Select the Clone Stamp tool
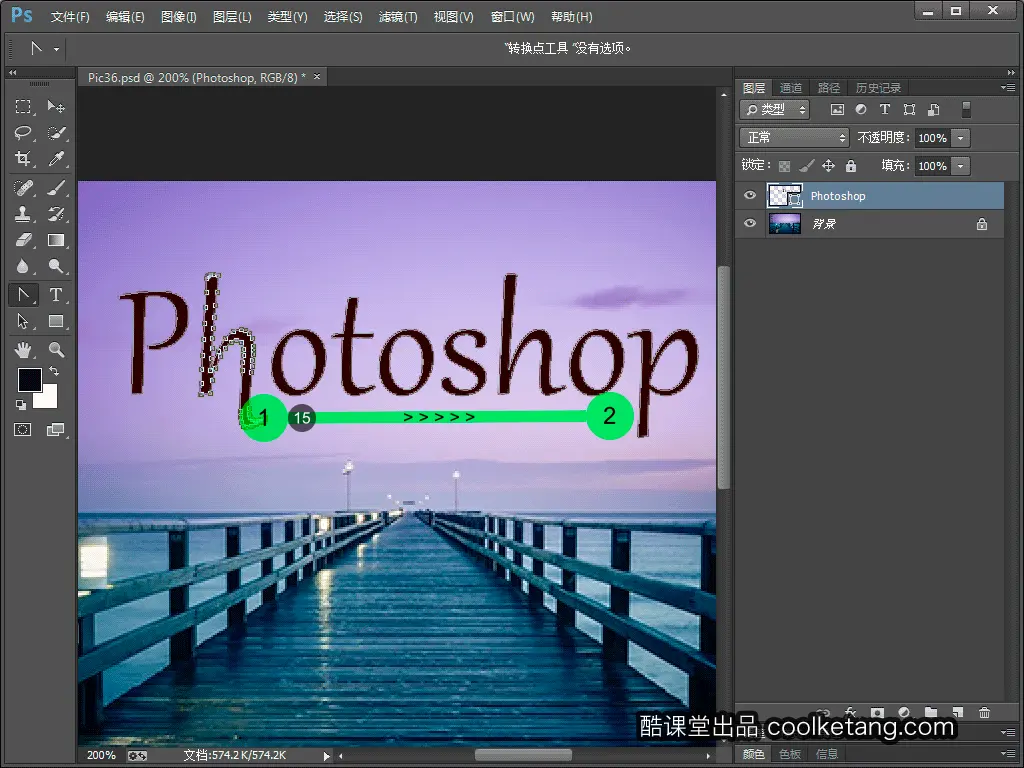1024x768 pixels. tap(24, 214)
